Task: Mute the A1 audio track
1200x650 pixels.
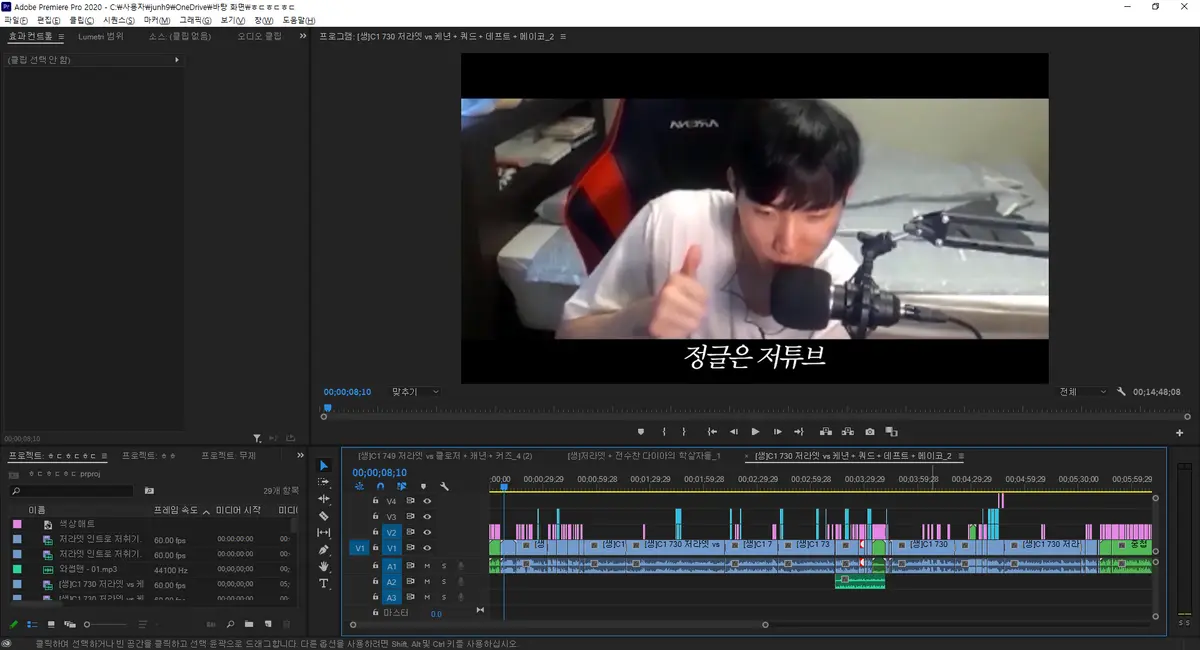Action: coord(427,566)
